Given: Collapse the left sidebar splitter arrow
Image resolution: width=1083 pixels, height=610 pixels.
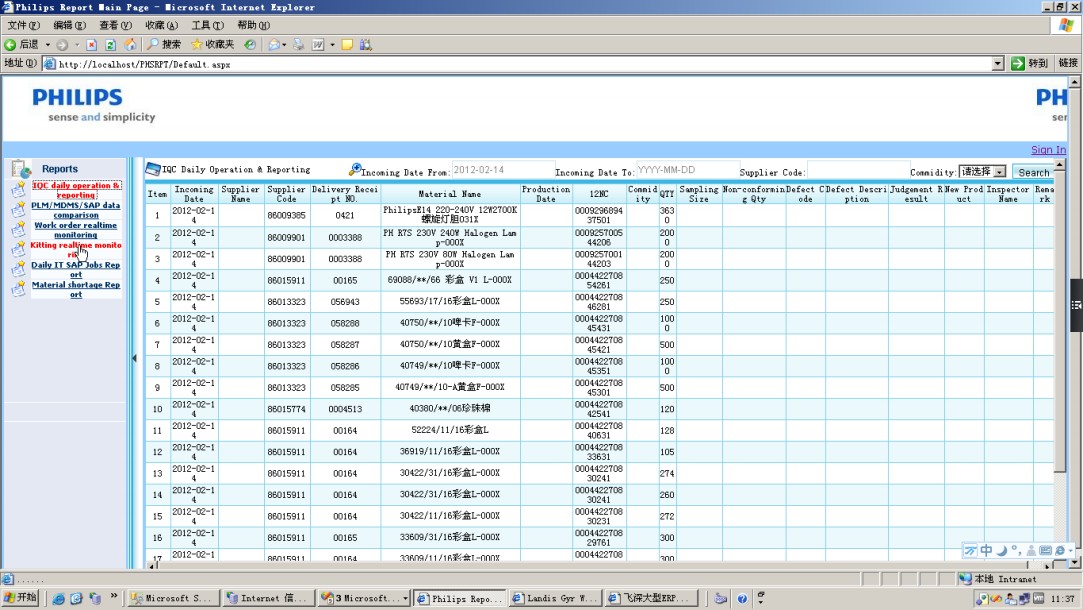Looking at the screenshot, I should click(134, 358).
